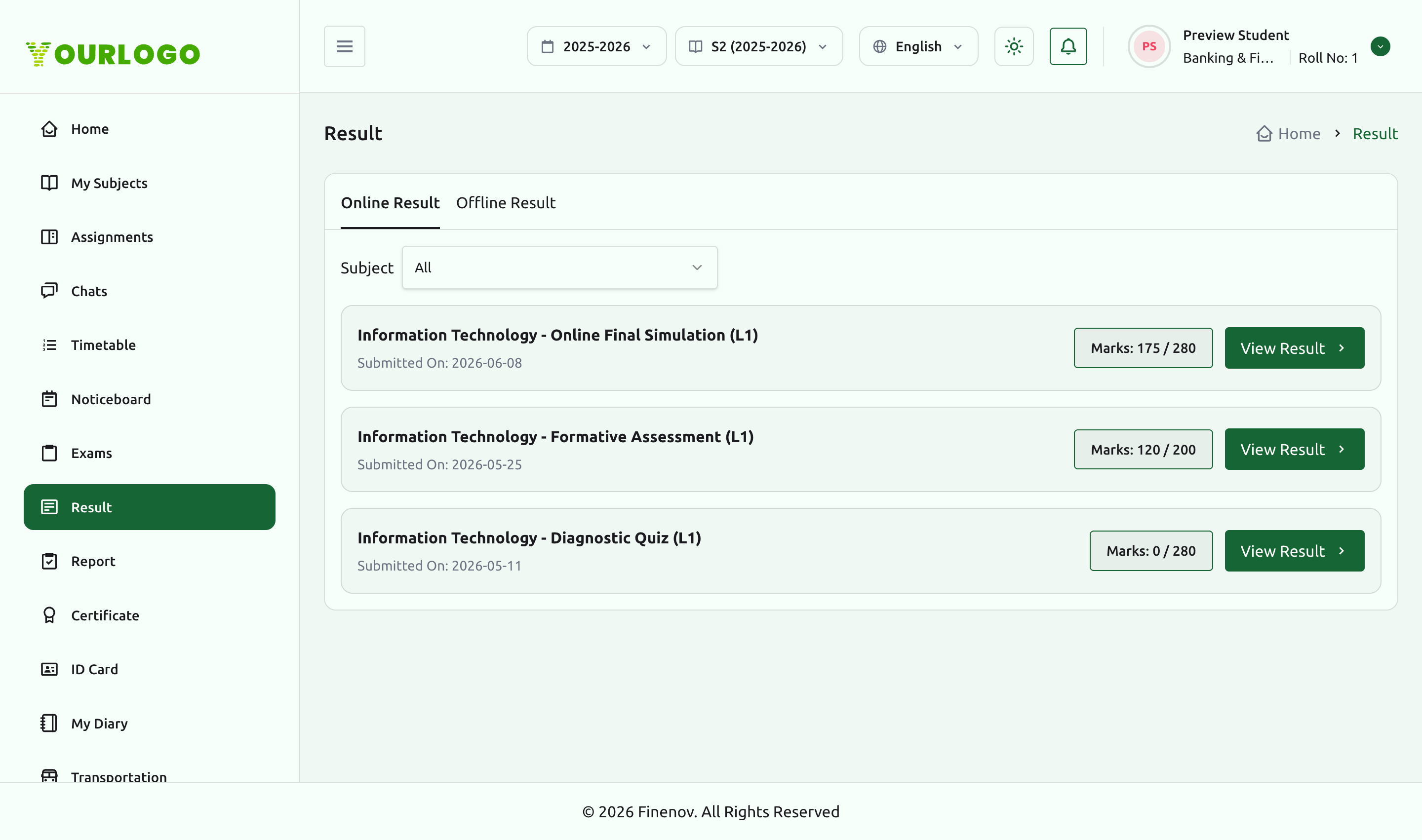The height and width of the screenshot is (840, 1422).
Task: Click the Timetable list icon
Action: coord(49,345)
